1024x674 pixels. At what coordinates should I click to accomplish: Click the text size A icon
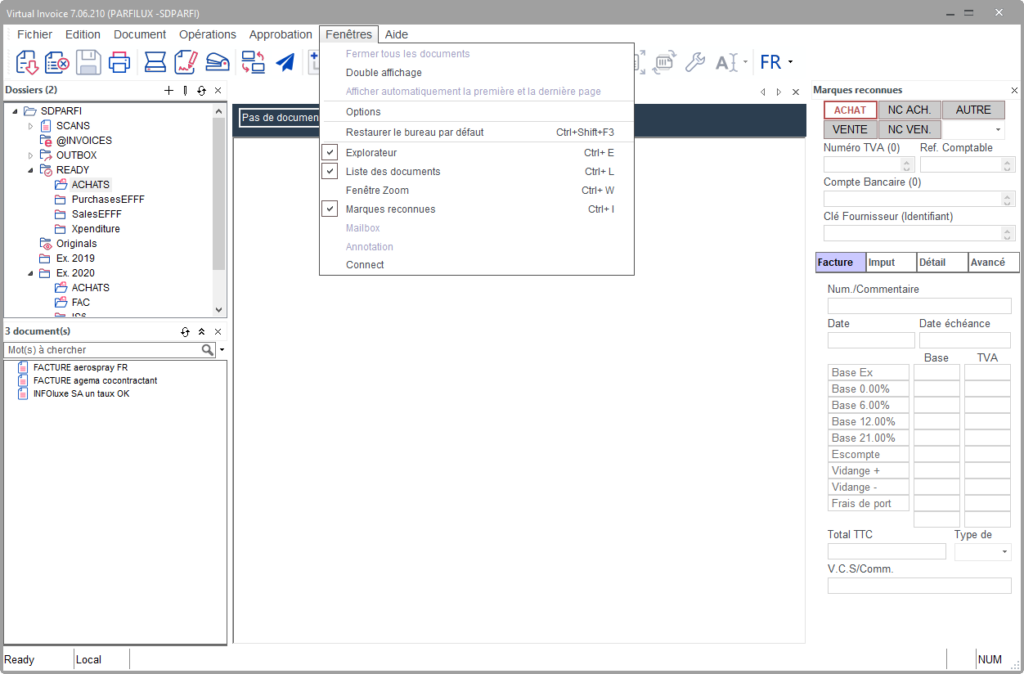727,63
